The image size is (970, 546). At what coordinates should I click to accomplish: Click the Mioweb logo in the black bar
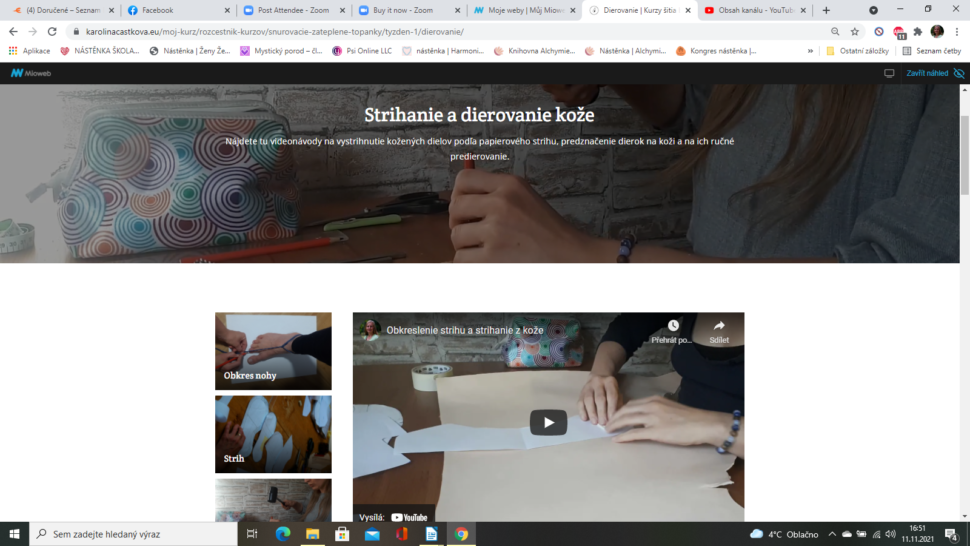click(x=31, y=73)
